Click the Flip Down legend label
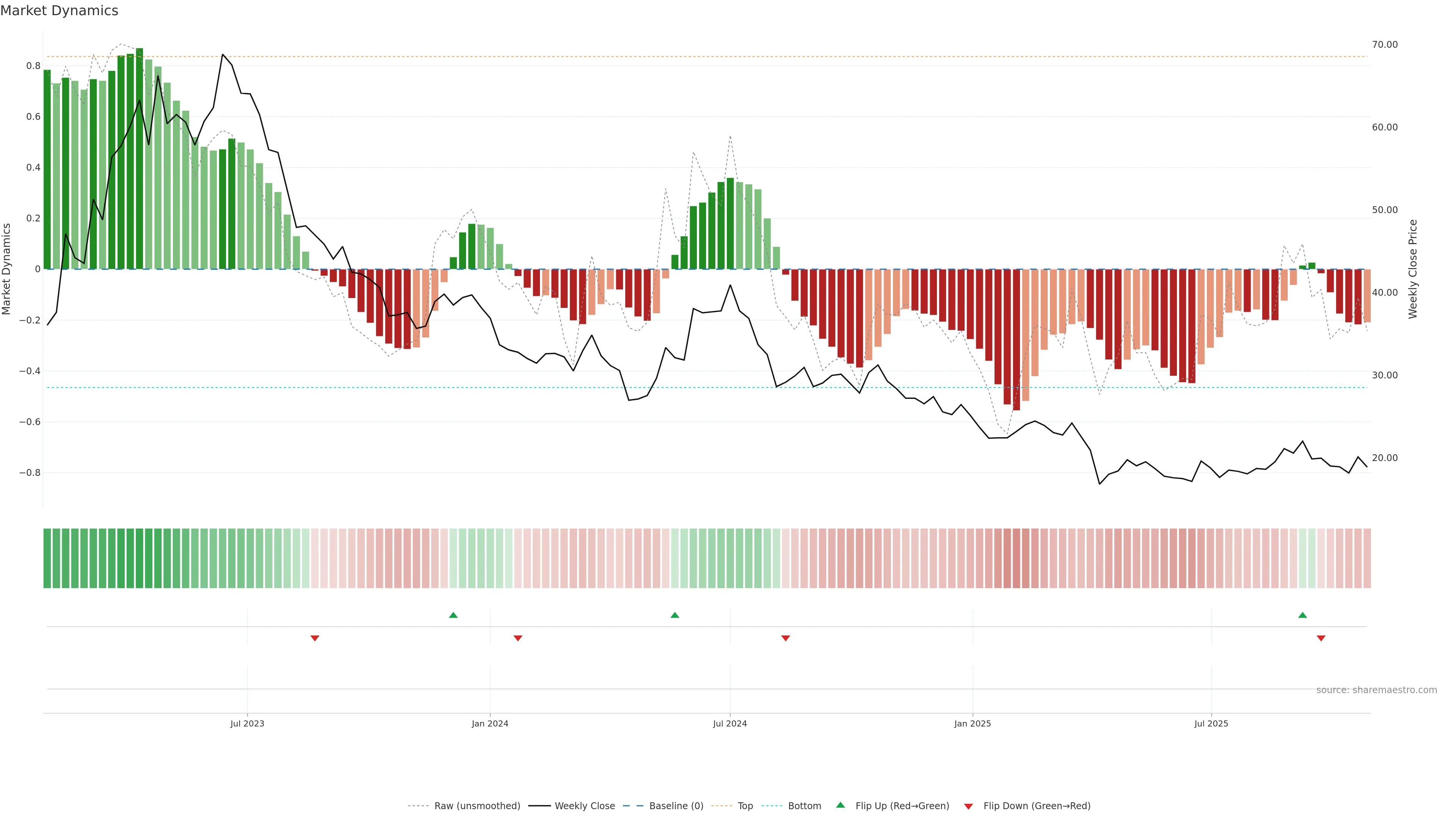The width and height of the screenshot is (1456, 819). pyautogui.click(x=1037, y=805)
